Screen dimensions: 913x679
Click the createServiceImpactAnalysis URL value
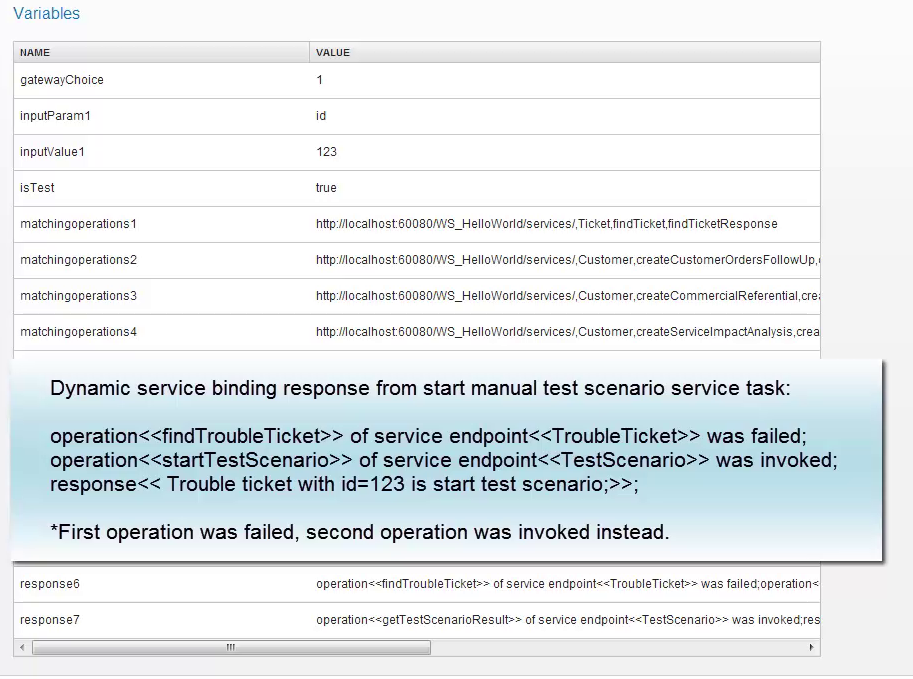pos(568,333)
